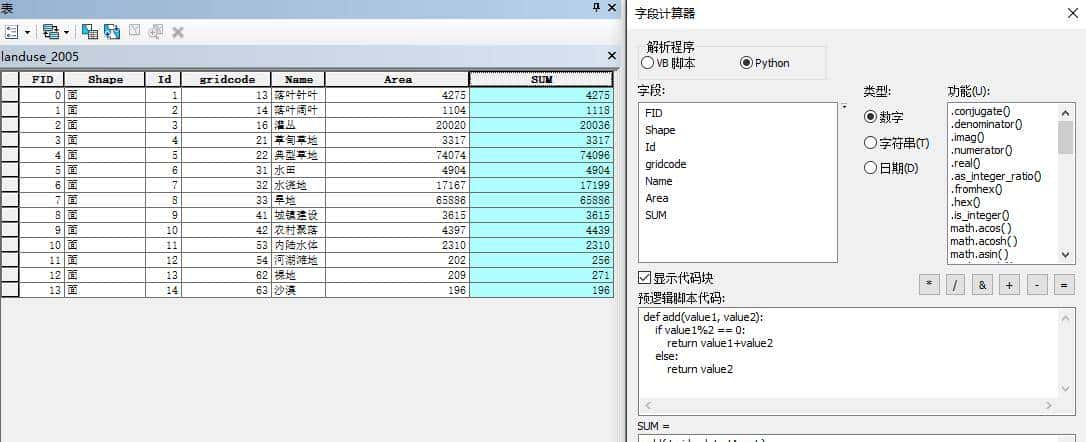Click the Select By Attributes toolbar icon

[89, 32]
